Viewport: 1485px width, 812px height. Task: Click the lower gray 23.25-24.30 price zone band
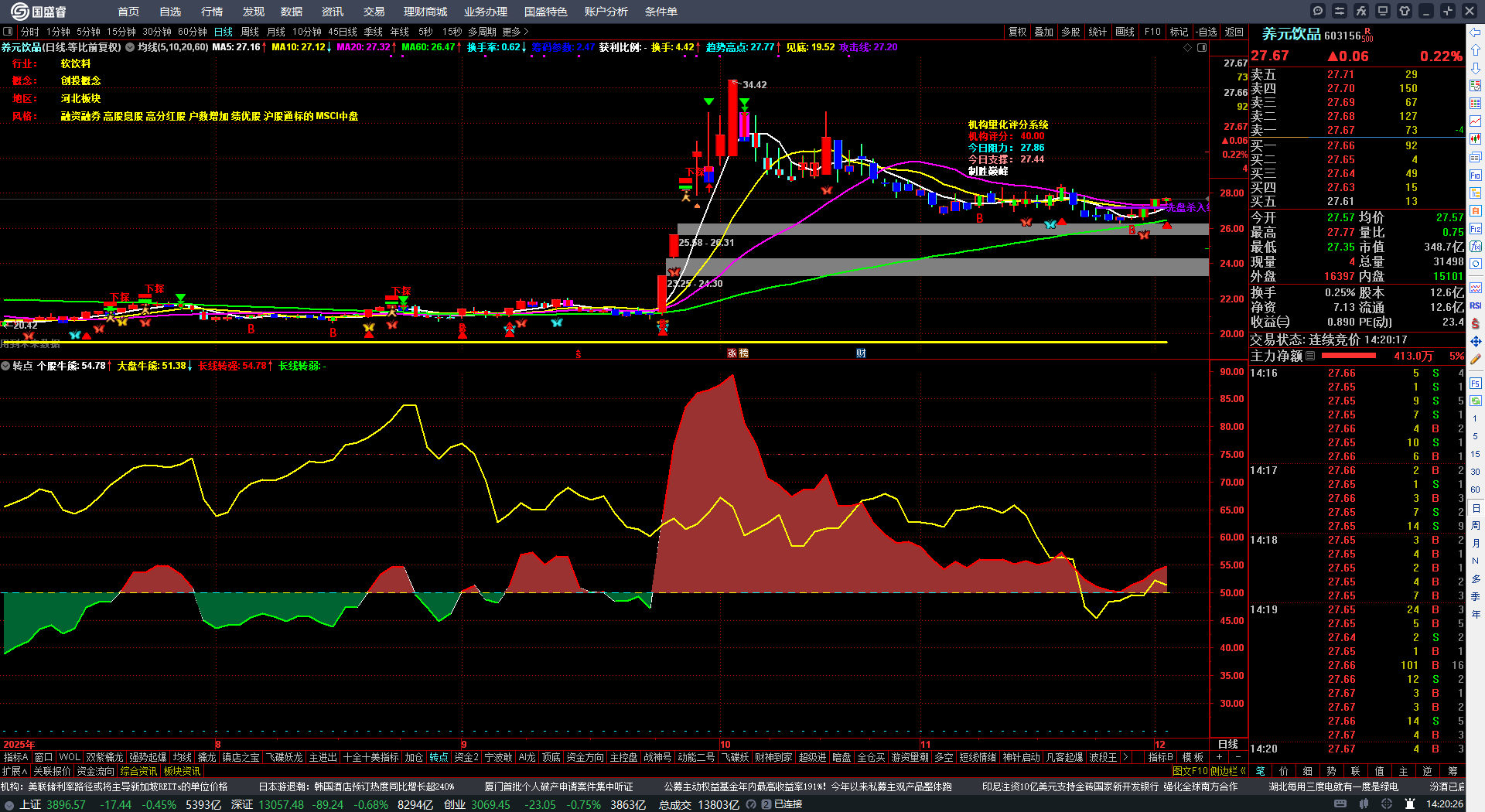pyautogui.click(x=937, y=267)
